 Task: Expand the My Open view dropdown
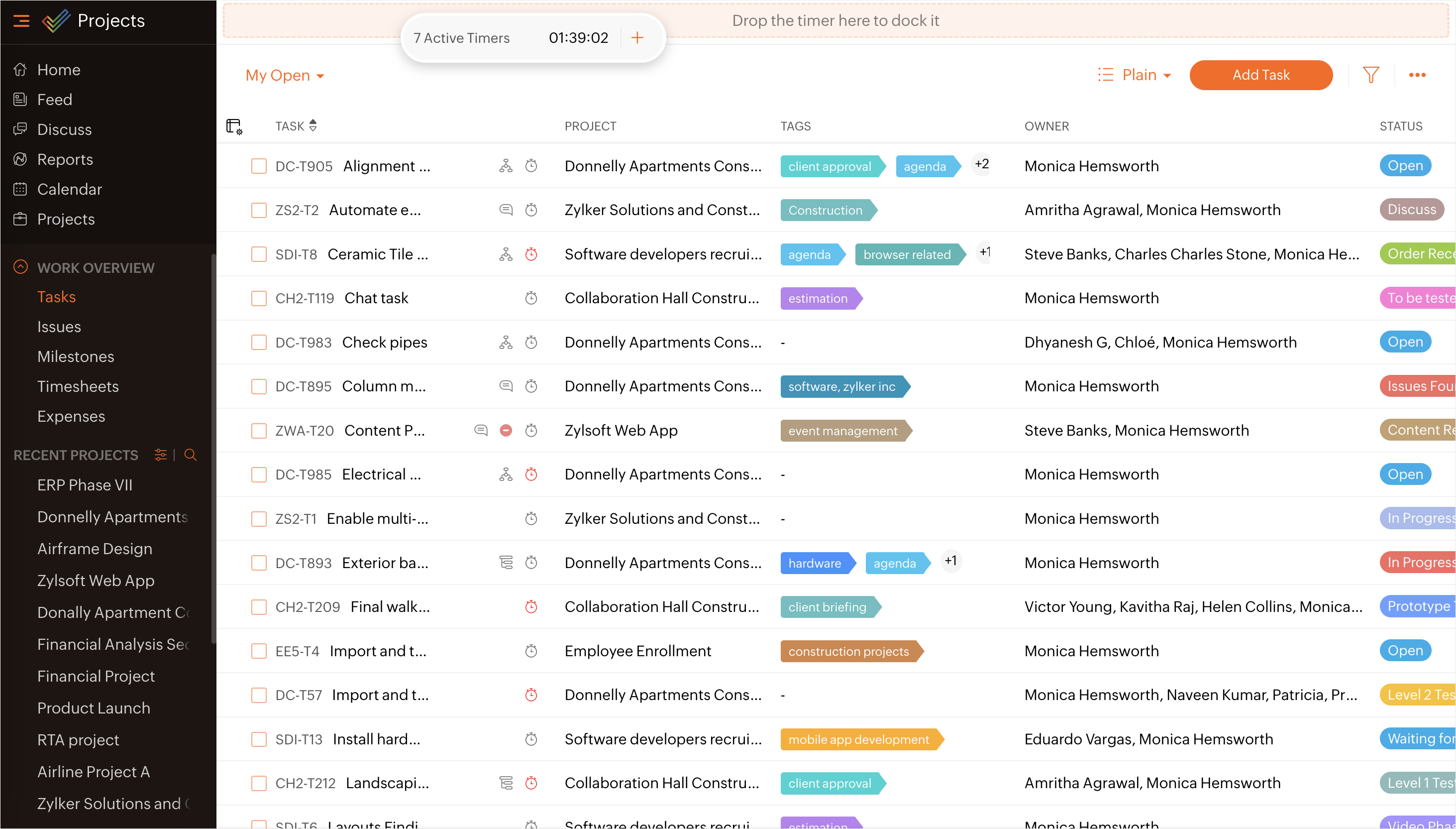[285, 76]
